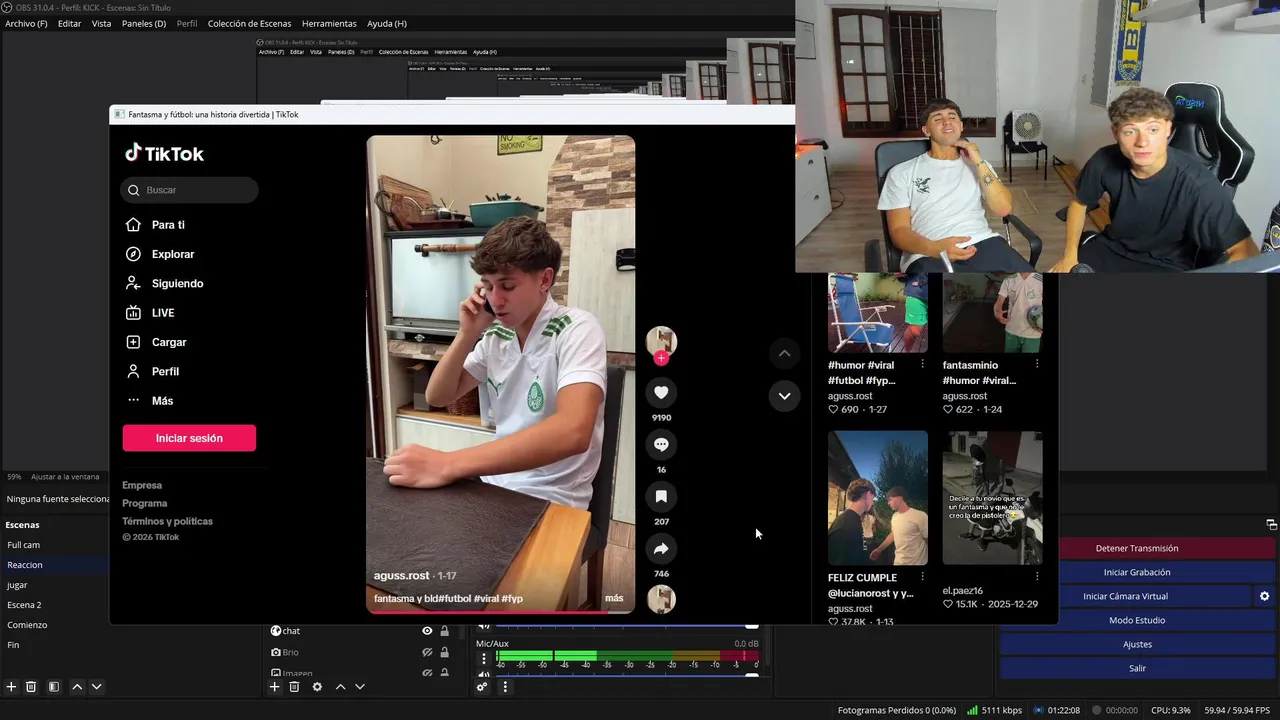Open Mic/Aux options kebab menu
The width and height of the screenshot is (1280, 720).
pyautogui.click(x=484, y=659)
